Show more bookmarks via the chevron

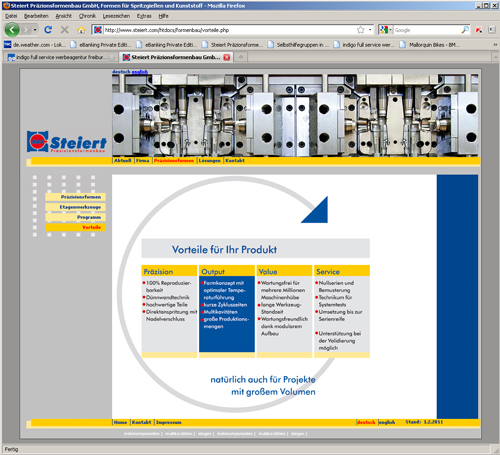pyautogui.click(x=495, y=44)
